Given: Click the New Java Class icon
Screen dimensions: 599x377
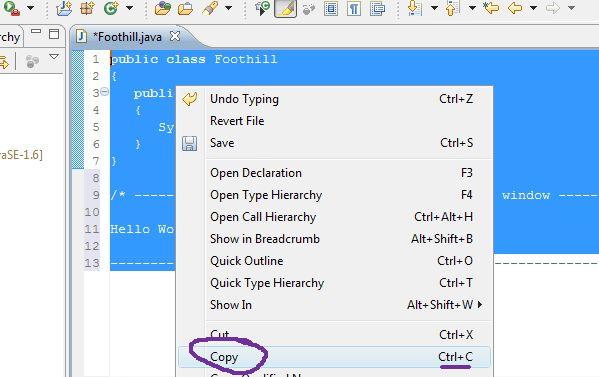Looking at the screenshot, I should click(111, 8).
